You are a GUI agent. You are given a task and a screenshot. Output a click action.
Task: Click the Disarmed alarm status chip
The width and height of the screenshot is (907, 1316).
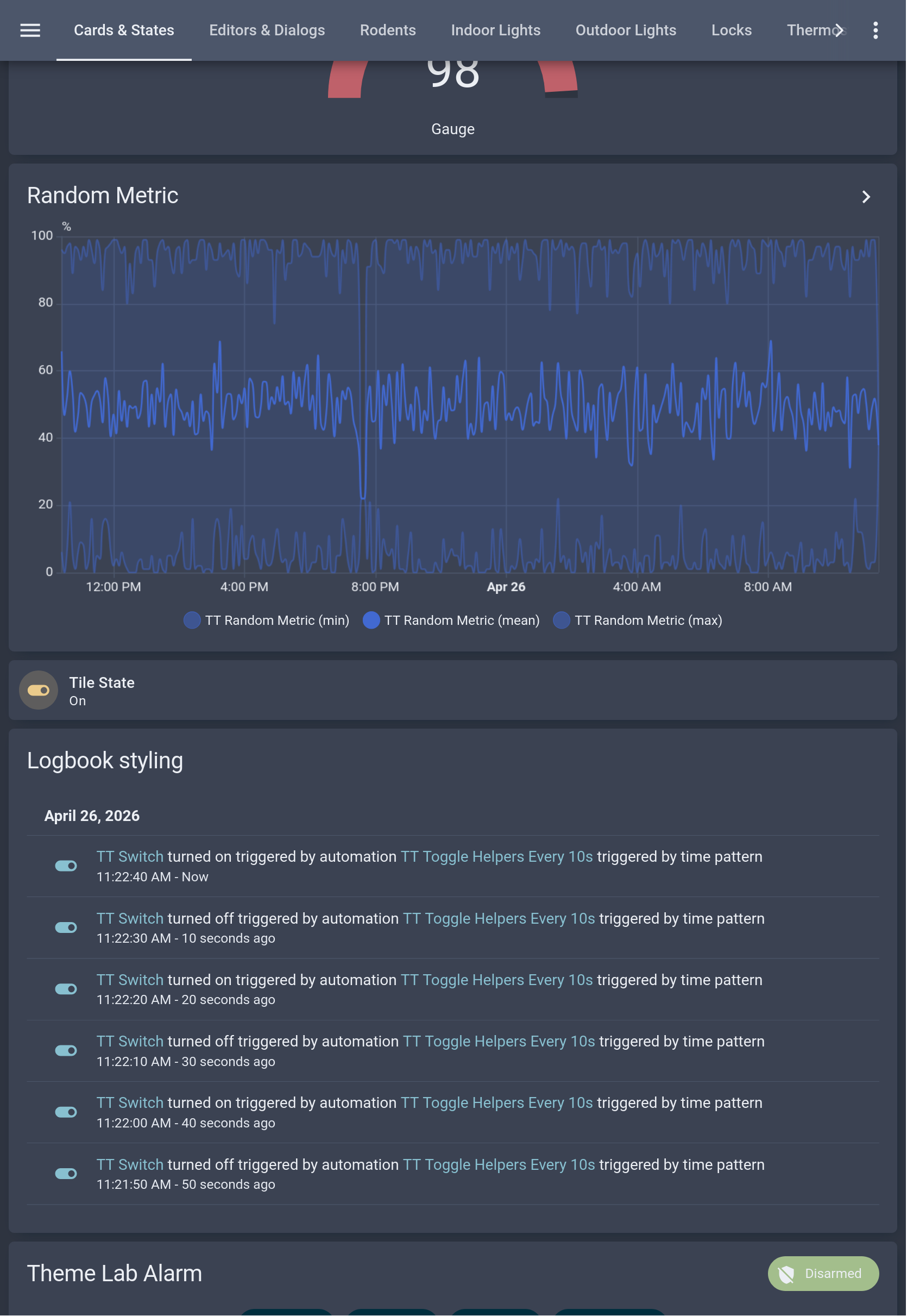pyautogui.click(x=824, y=1274)
